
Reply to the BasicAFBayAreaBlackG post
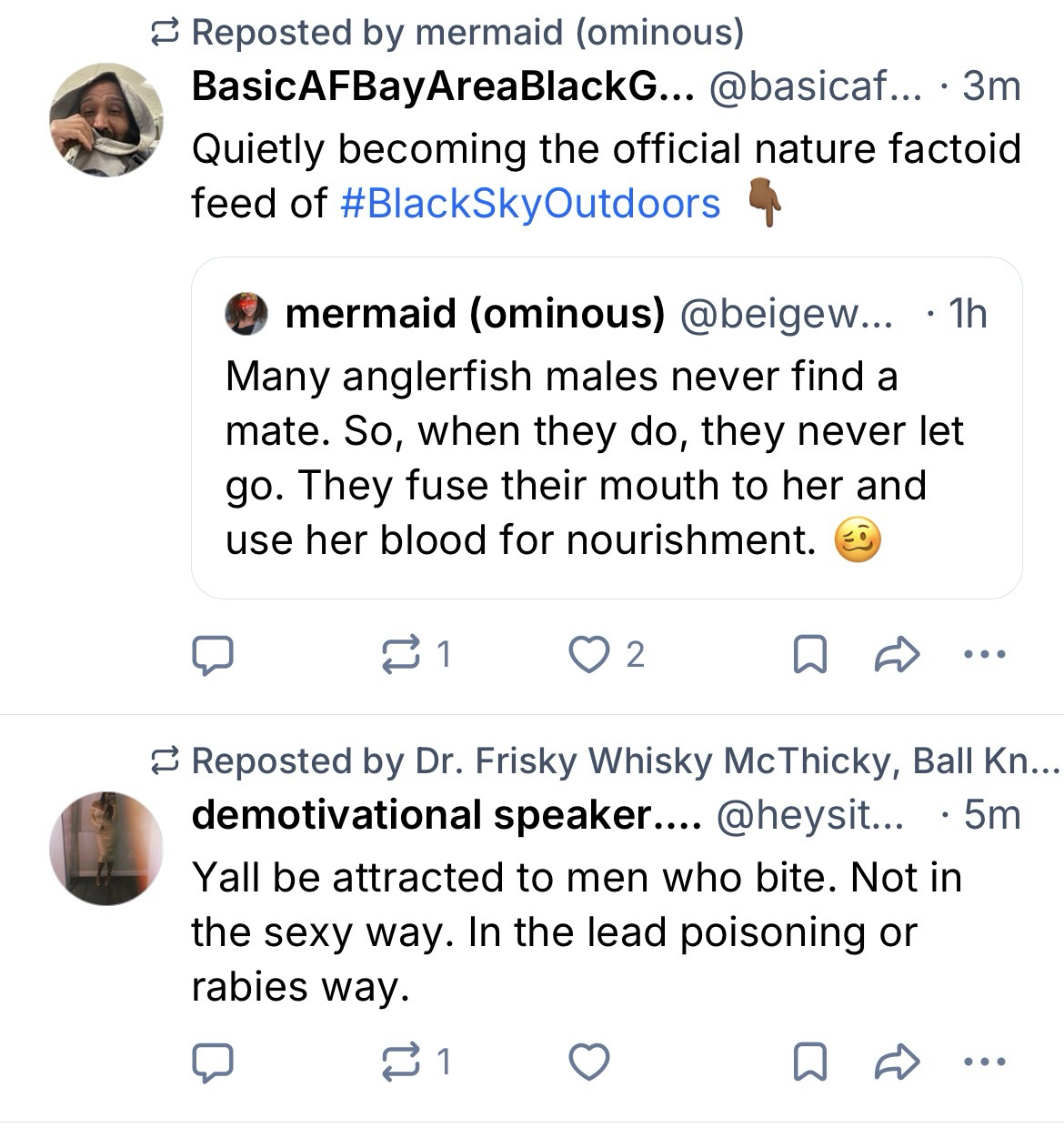(213, 654)
